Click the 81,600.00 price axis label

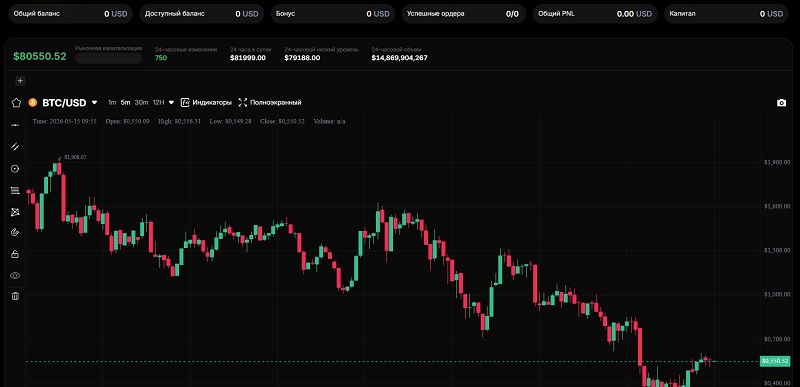(777, 206)
